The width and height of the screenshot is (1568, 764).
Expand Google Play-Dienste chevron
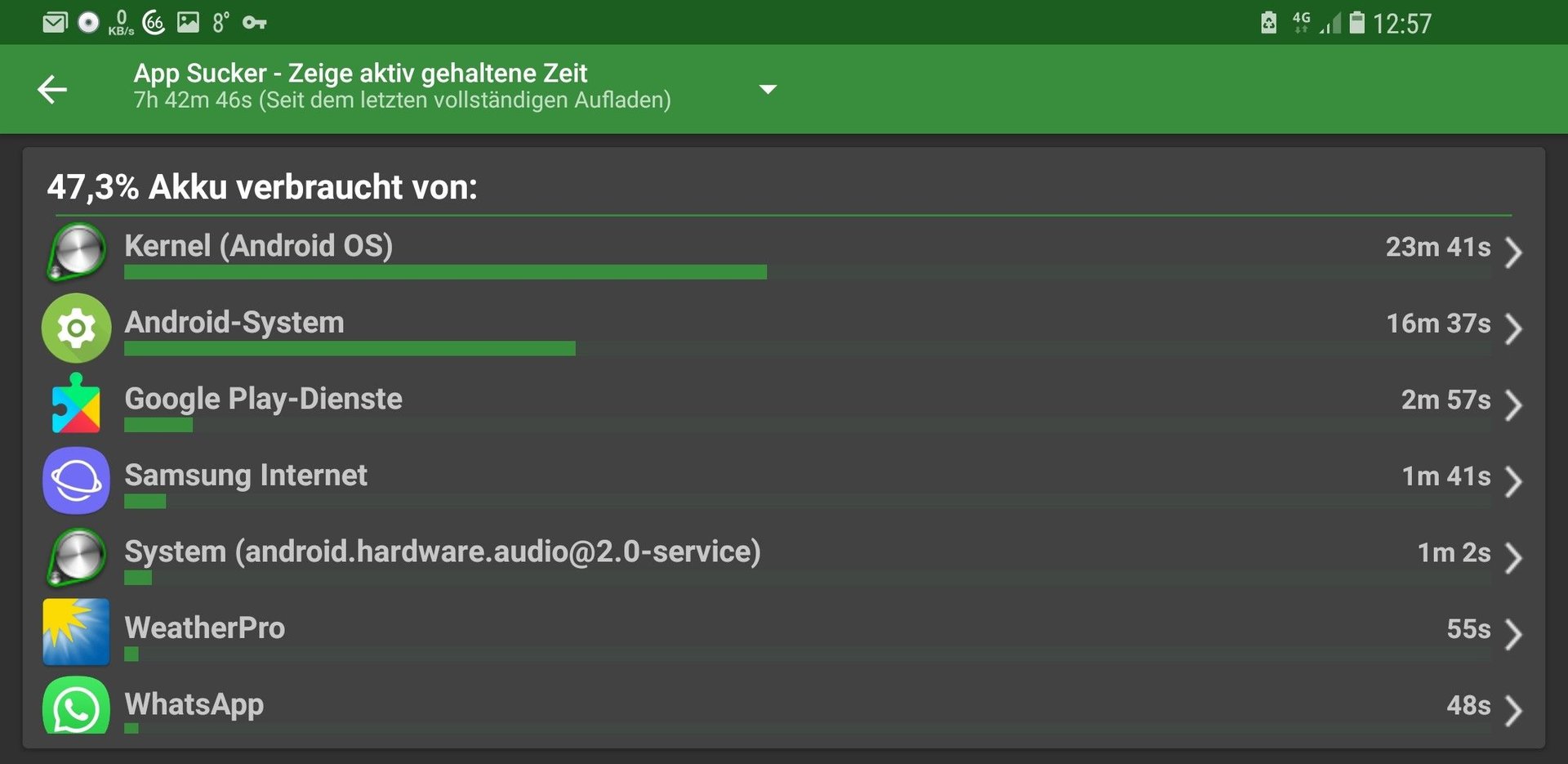pos(1513,405)
